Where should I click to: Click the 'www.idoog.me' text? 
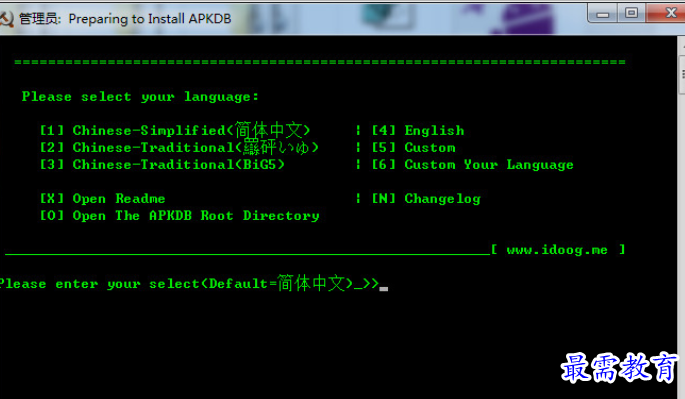(557, 250)
